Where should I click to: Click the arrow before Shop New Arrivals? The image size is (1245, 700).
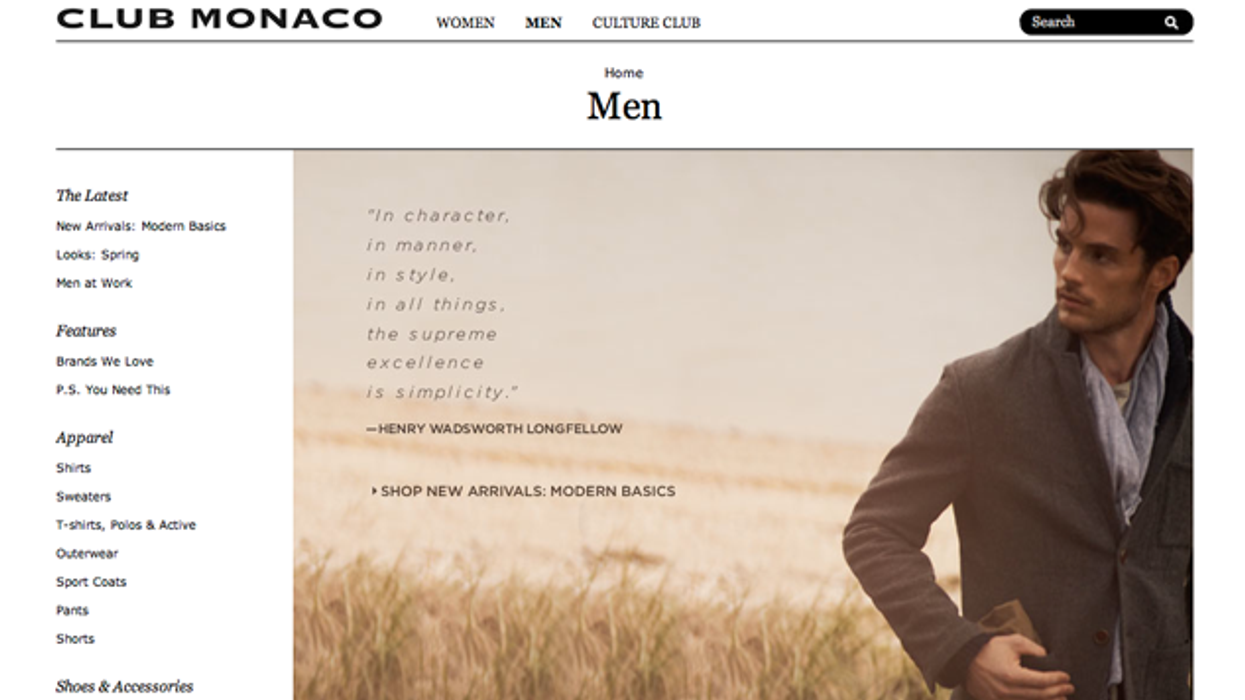[x=374, y=491]
